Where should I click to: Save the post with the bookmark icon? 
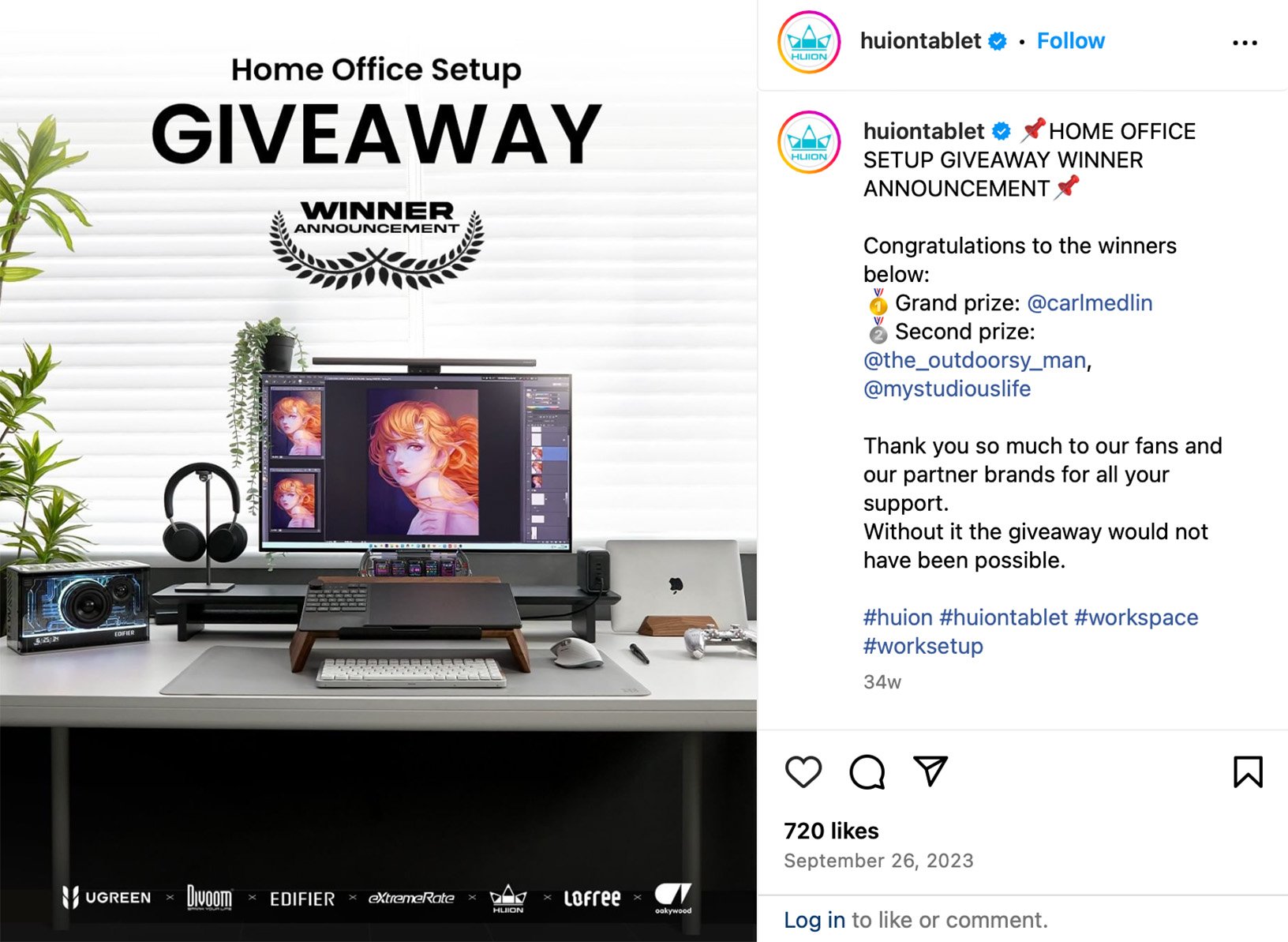[1248, 771]
